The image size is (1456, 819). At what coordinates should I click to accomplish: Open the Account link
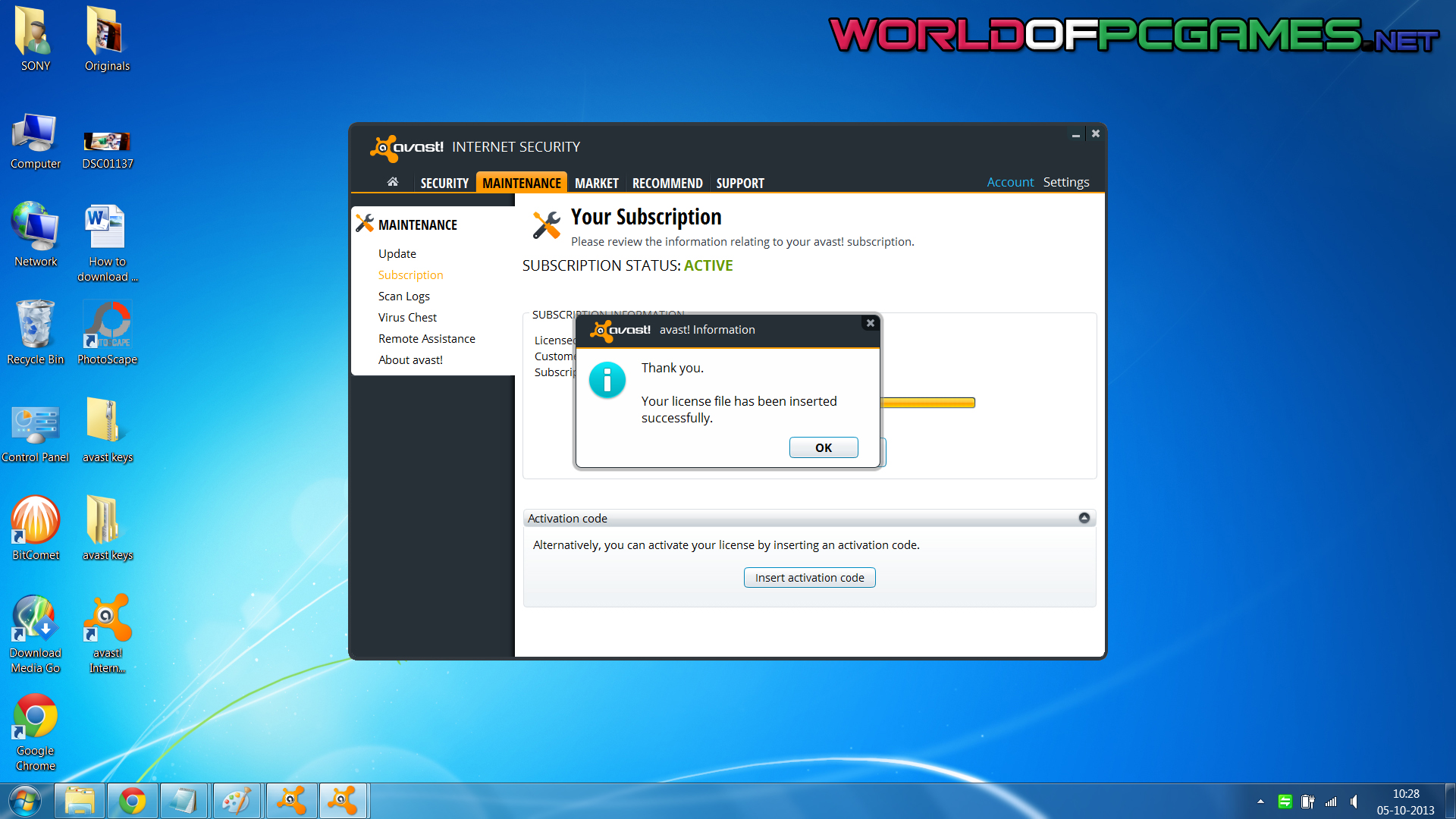(x=1009, y=182)
